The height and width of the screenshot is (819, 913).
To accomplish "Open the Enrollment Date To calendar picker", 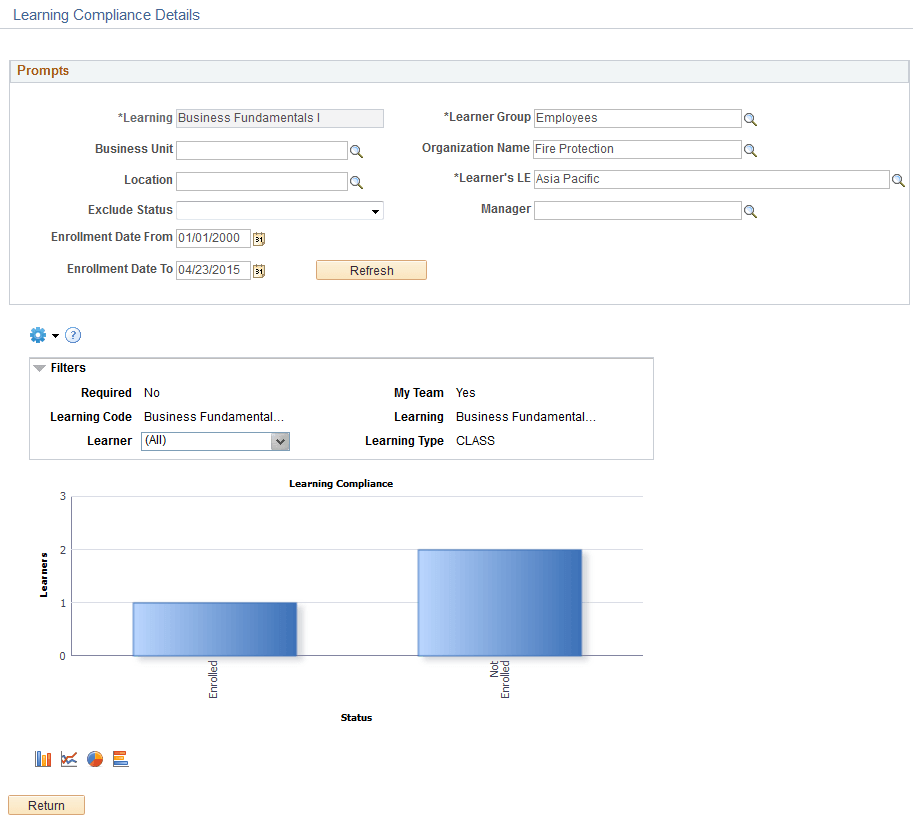I will coord(259,270).
